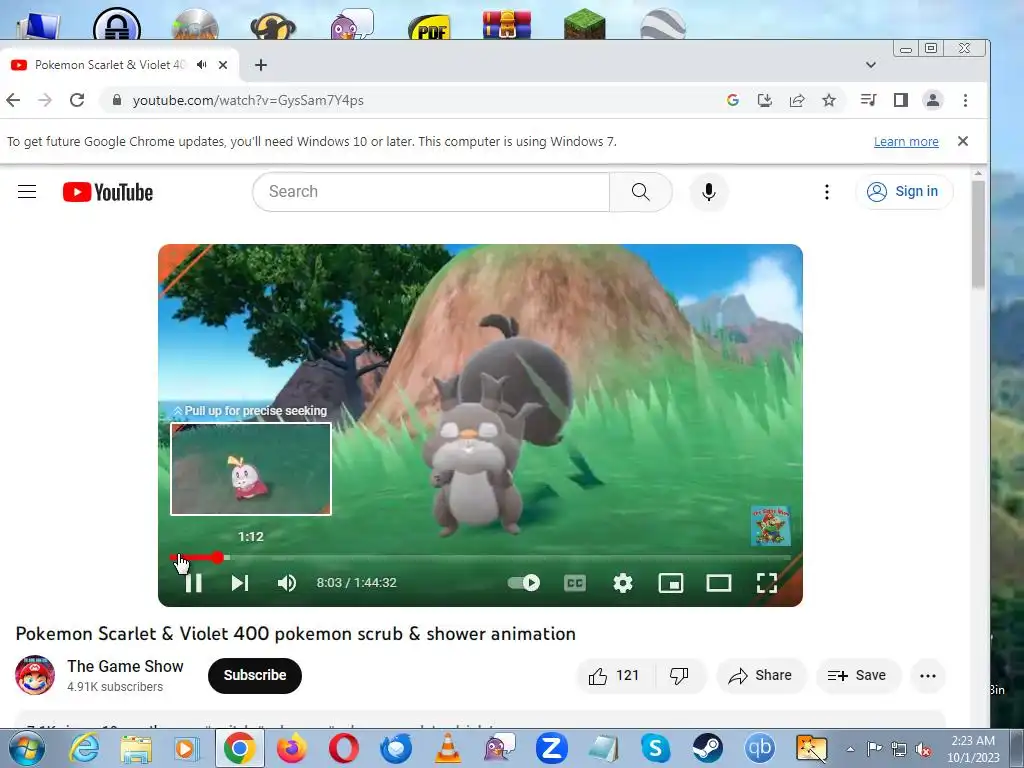This screenshot has width=1024, height=768.
Task: Open qBittorrent from taskbar
Action: click(x=760, y=748)
